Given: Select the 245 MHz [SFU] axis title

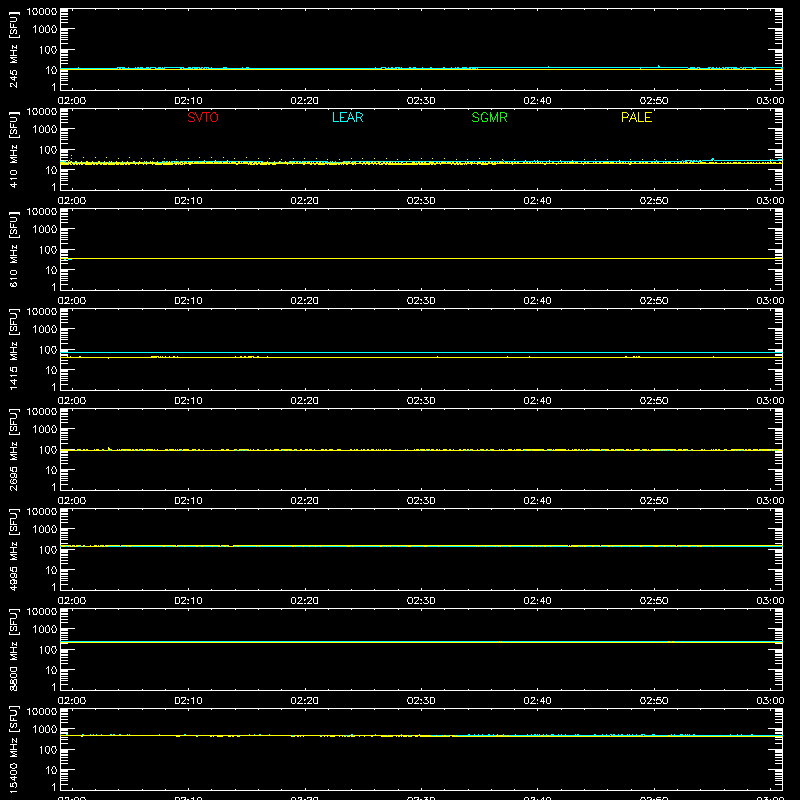Looking at the screenshot, I should tap(13, 49).
